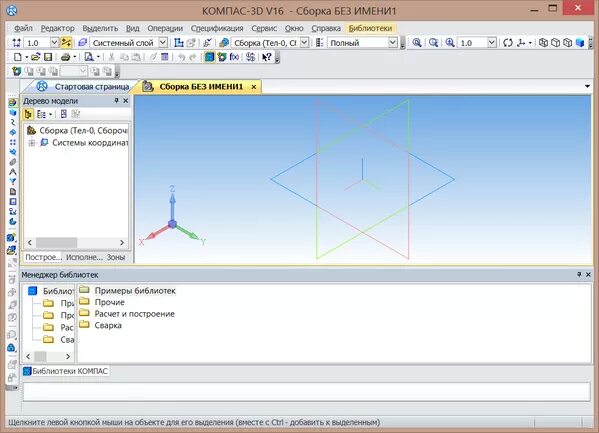Open the Прочие folder in library list
The height and width of the screenshot is (433, 599).
pos(102,302)
